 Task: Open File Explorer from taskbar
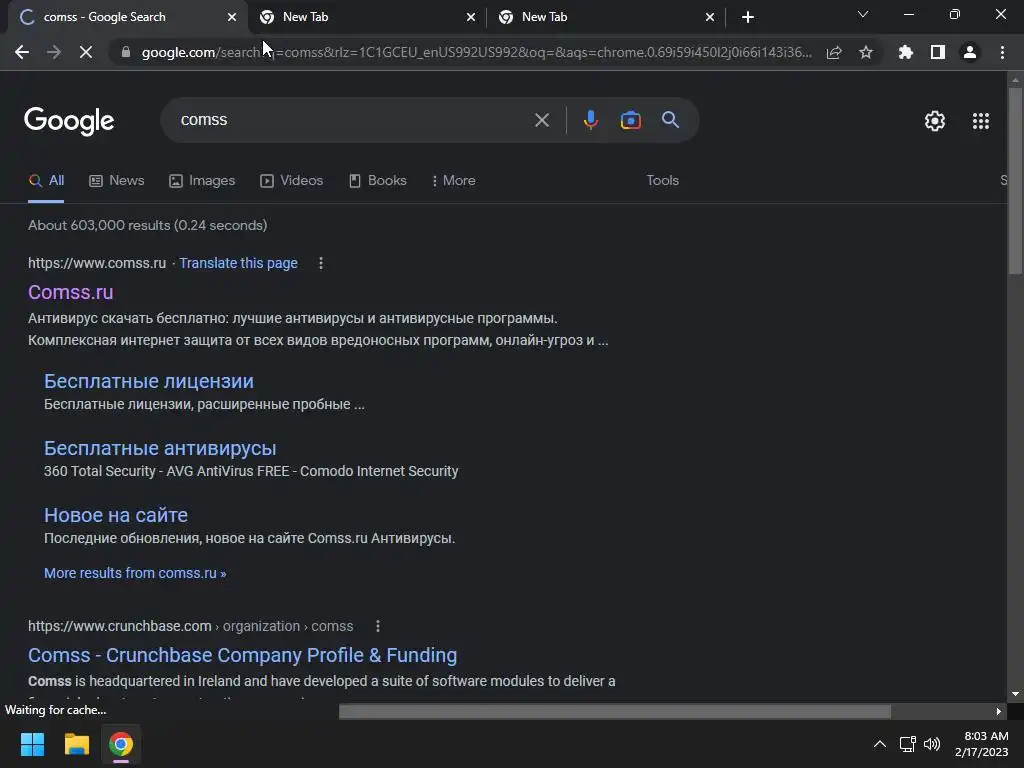coord(76,744)
